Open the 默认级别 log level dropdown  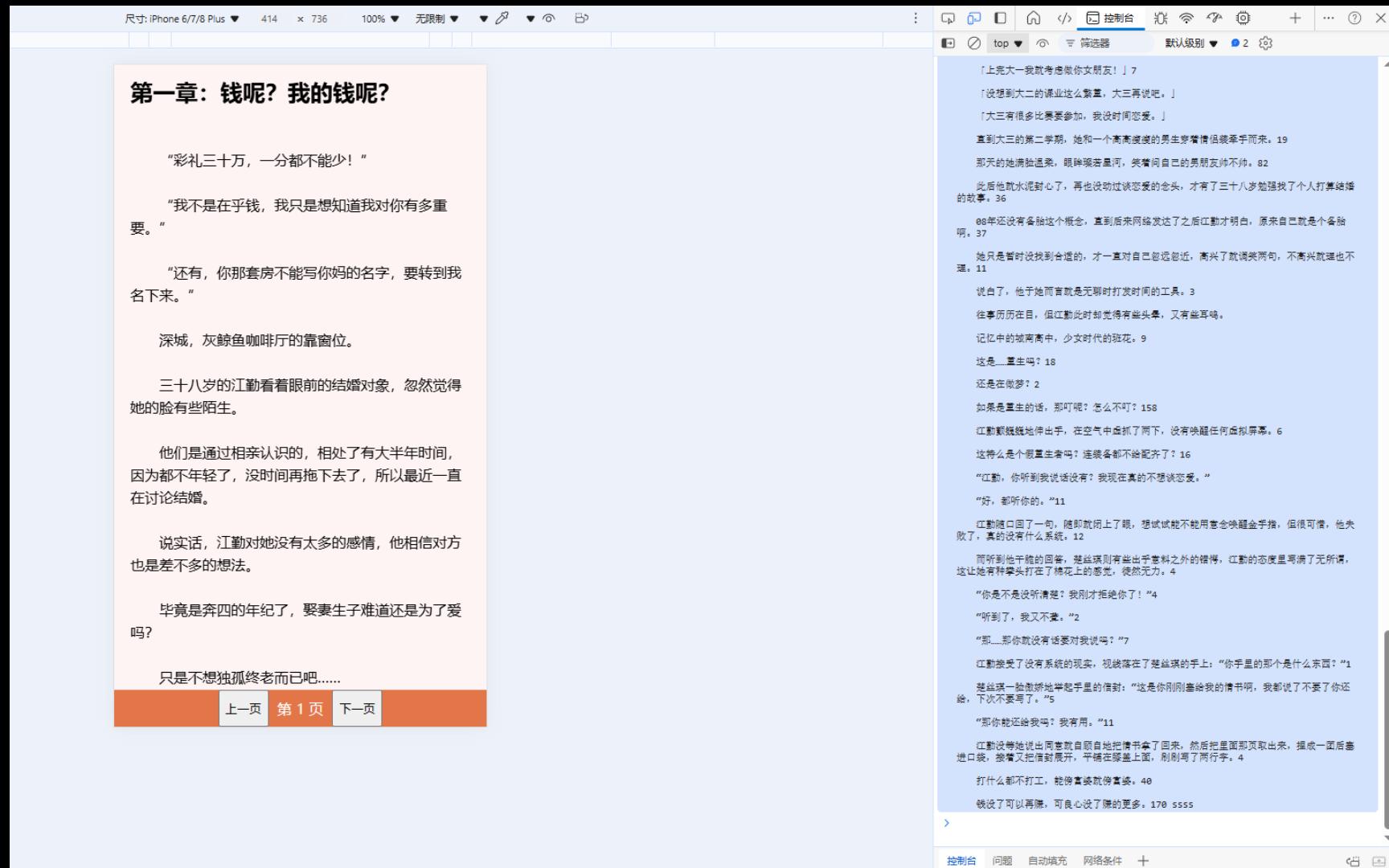[1191, 43]
